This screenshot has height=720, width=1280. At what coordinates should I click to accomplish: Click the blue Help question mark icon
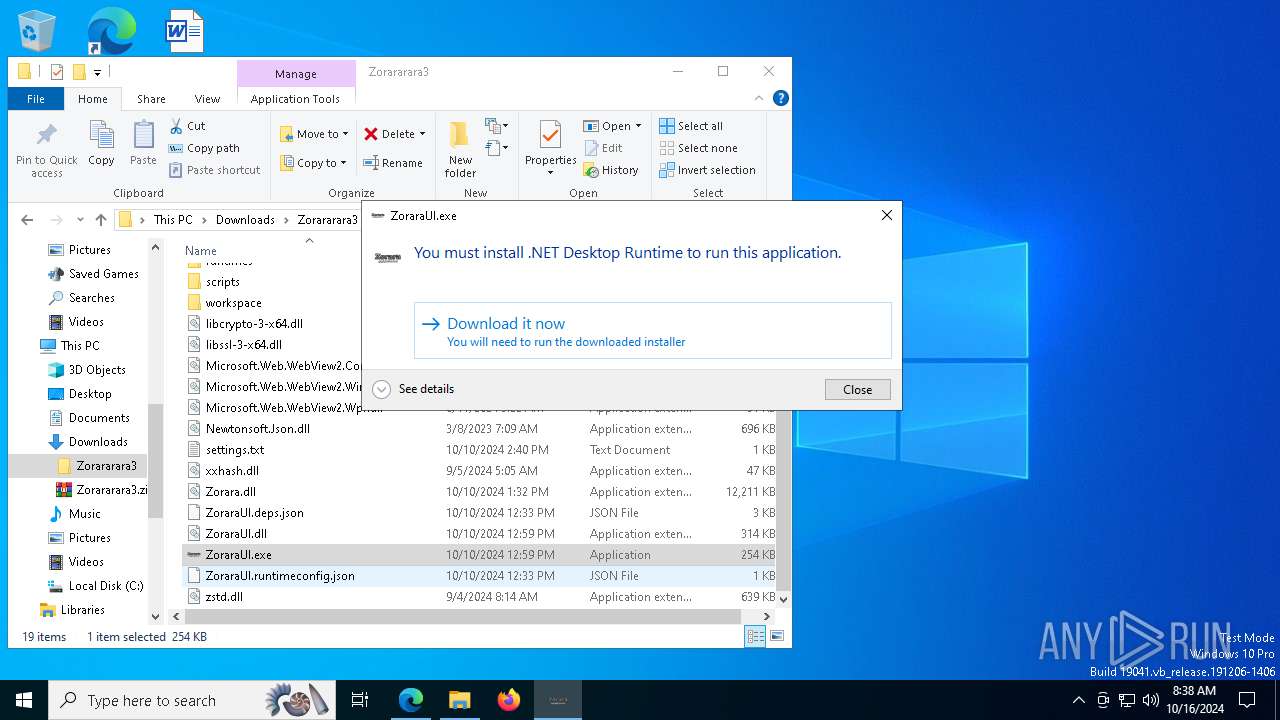pos(781,98)
